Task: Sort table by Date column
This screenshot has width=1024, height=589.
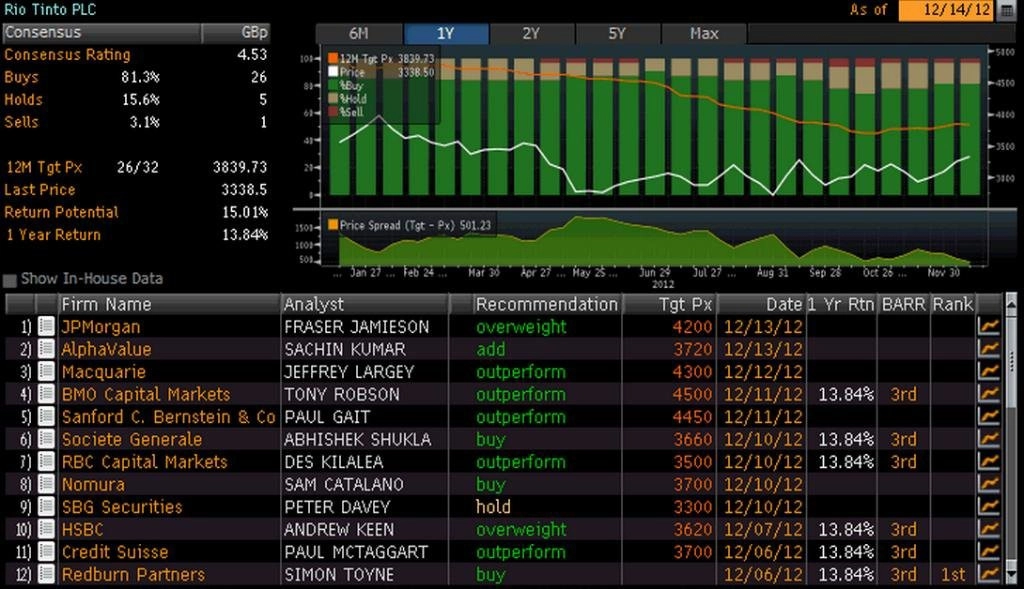Action: (761, 304)
